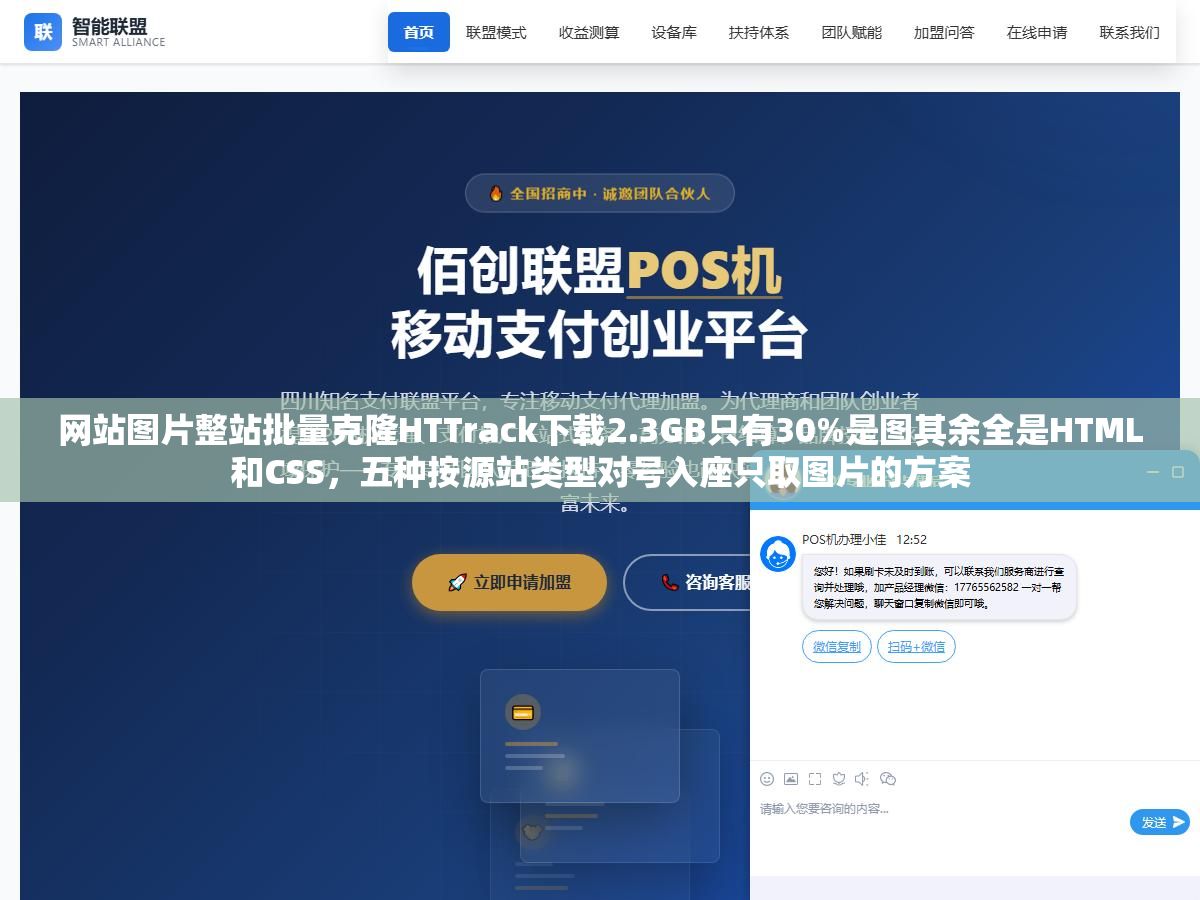Click the 微信复制 button in chat

(x=837, y=647)
